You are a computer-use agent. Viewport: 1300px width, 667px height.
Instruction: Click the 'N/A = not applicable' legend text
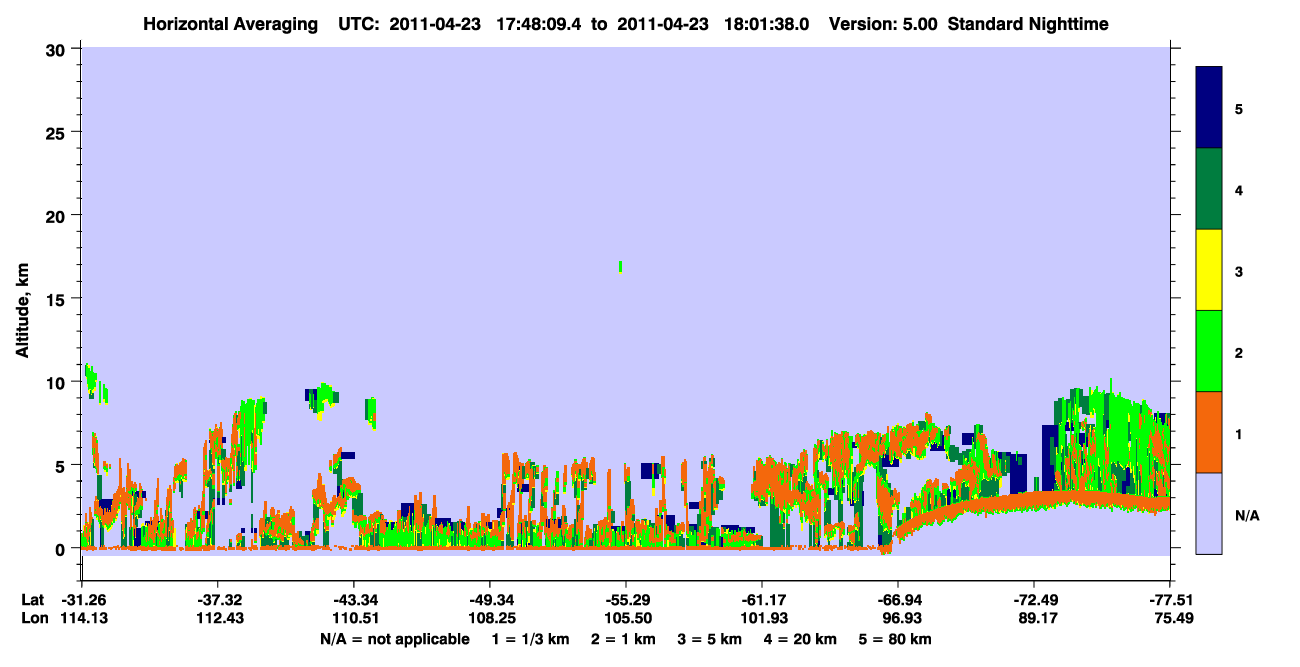click(x=394, y=639)
